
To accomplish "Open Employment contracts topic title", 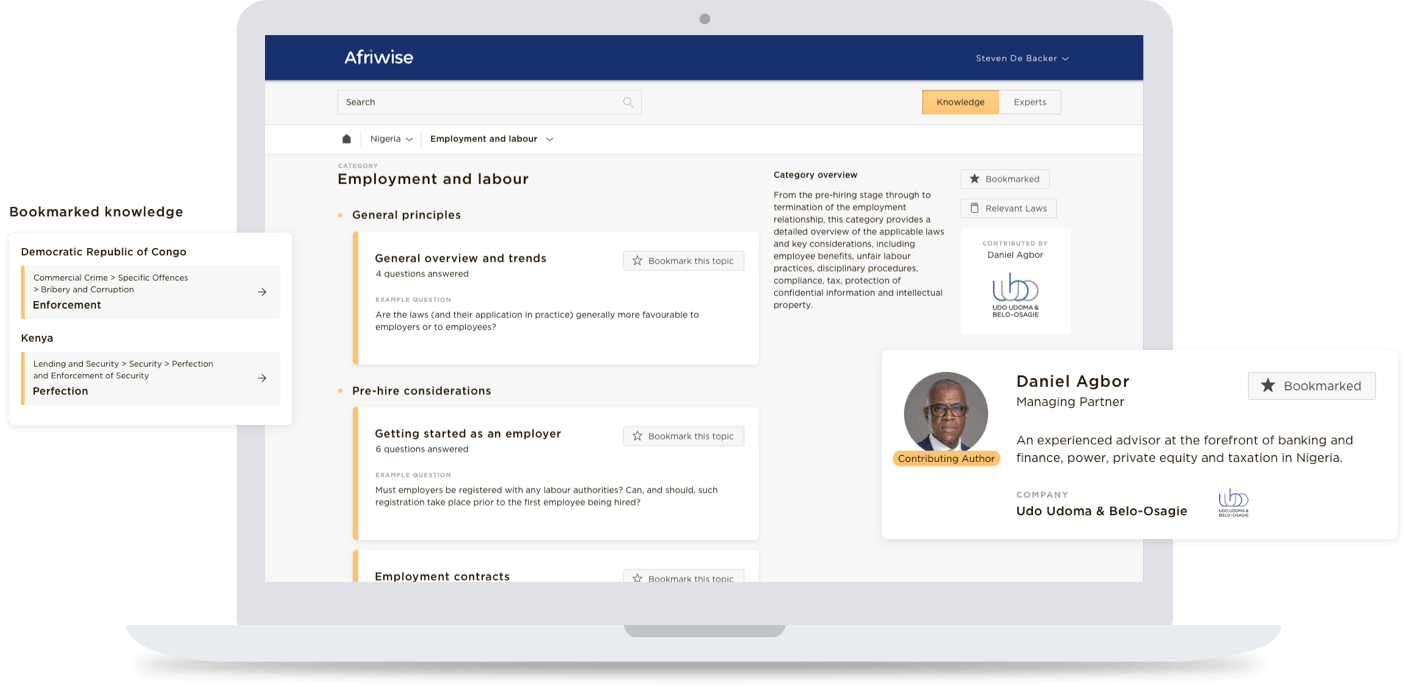I will coord(442,576).
